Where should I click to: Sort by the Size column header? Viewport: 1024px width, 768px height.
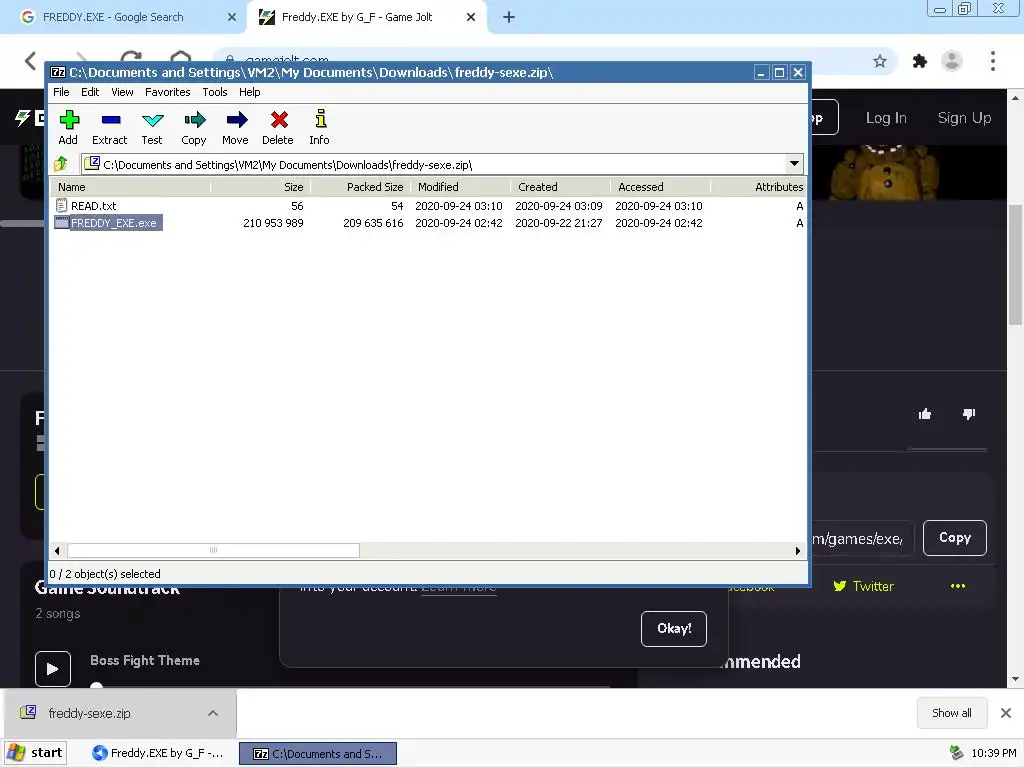pos(261,187)
